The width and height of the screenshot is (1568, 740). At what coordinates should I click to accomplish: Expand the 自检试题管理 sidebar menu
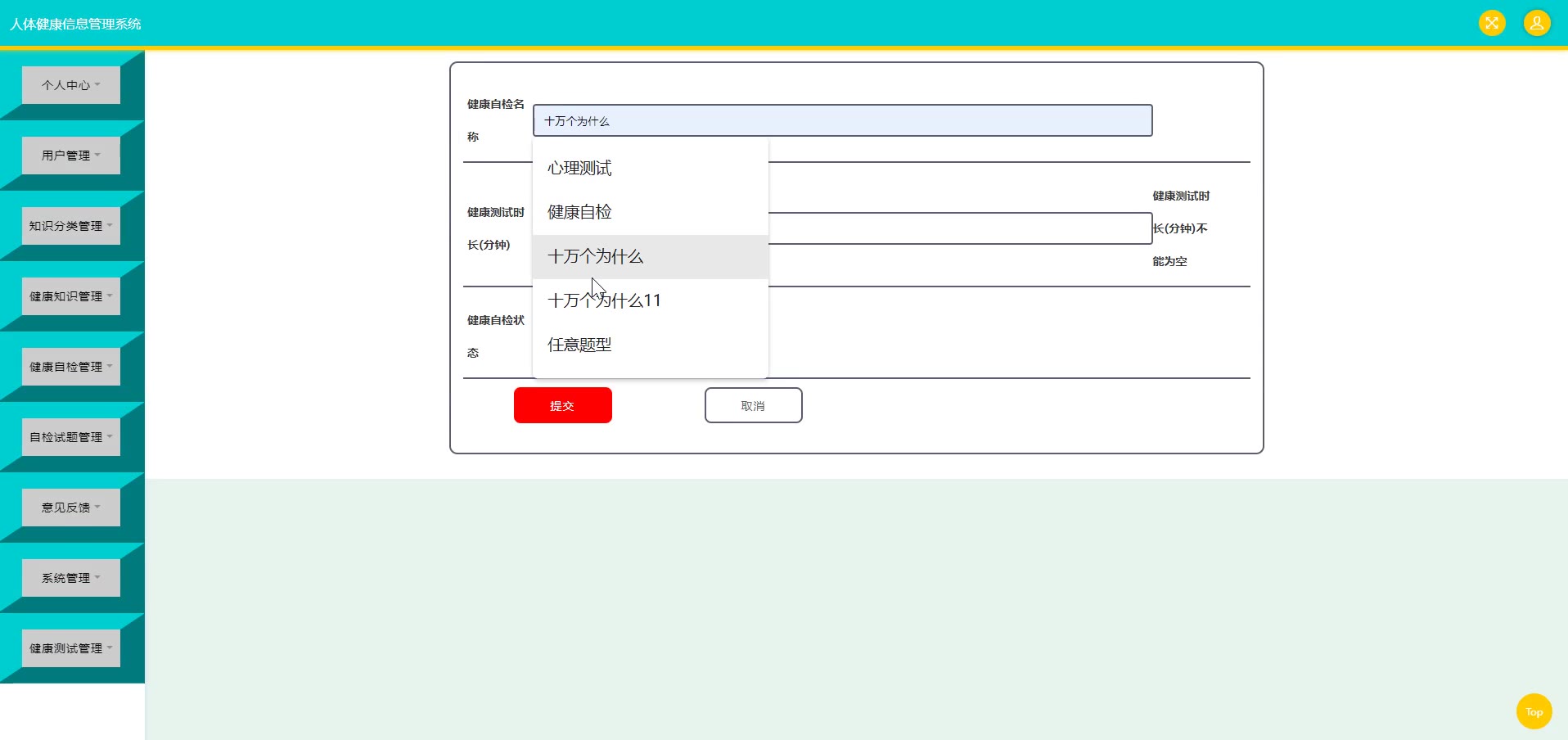(71, 437)
